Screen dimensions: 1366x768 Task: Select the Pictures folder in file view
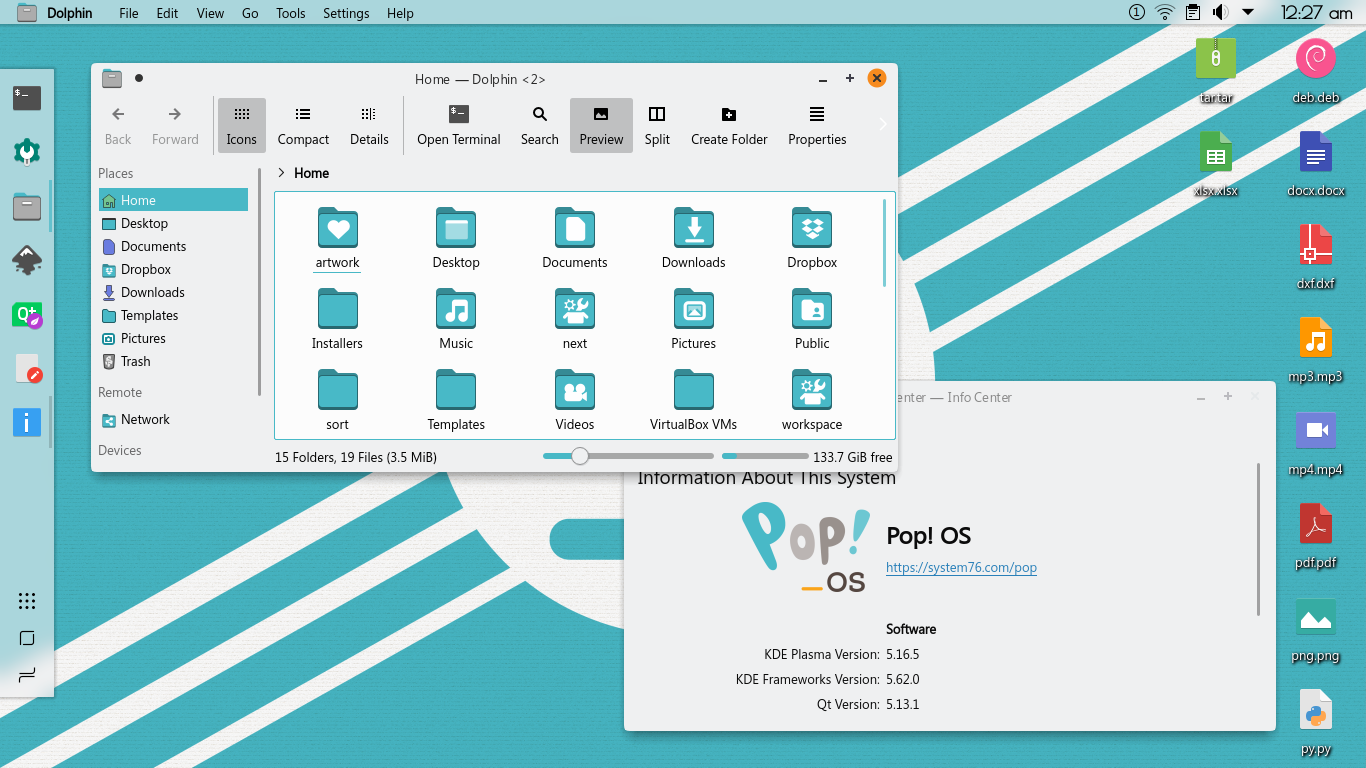point(693,319)
